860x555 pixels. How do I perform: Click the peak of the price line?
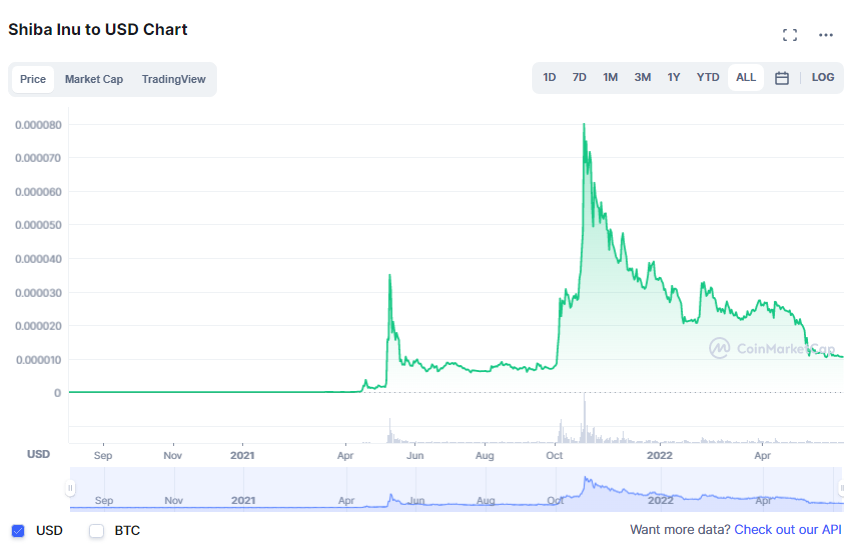click(x=584, y=124)
